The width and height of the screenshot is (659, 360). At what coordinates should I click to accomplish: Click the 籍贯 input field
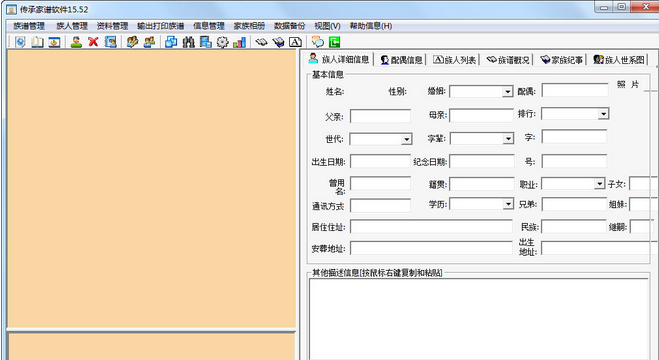(x=482, y=184)
